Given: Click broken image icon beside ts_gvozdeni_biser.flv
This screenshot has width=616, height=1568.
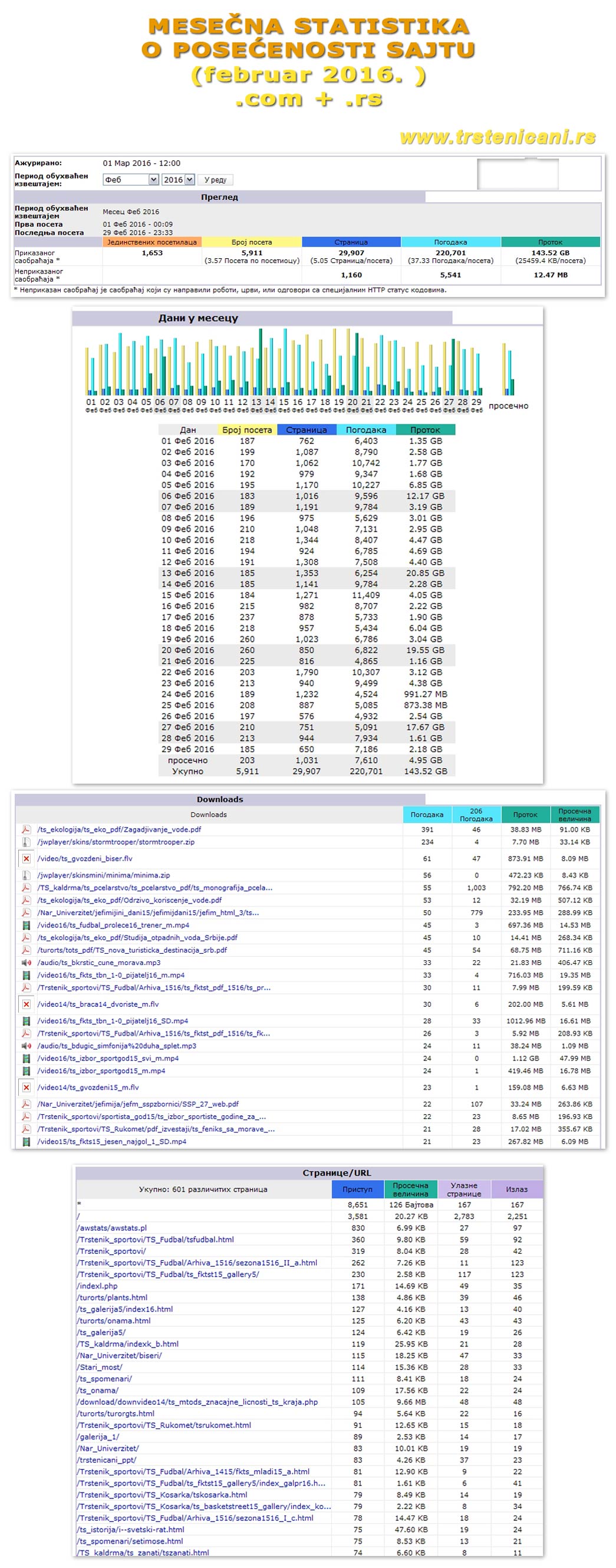Looking at the screenshot, I should tap(26, 858).
